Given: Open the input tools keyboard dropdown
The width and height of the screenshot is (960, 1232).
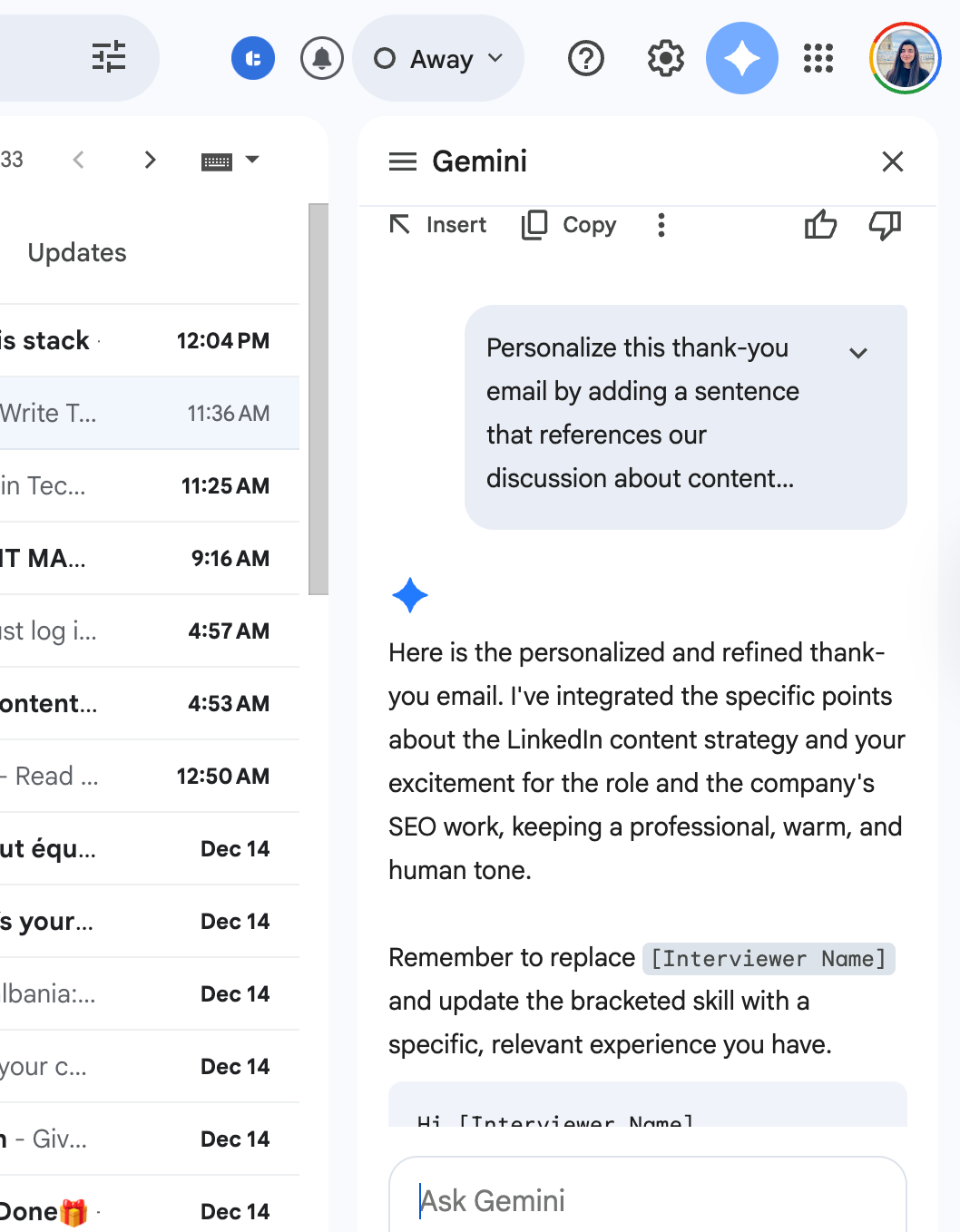Looking at the screenshot, I should [230, 160].
